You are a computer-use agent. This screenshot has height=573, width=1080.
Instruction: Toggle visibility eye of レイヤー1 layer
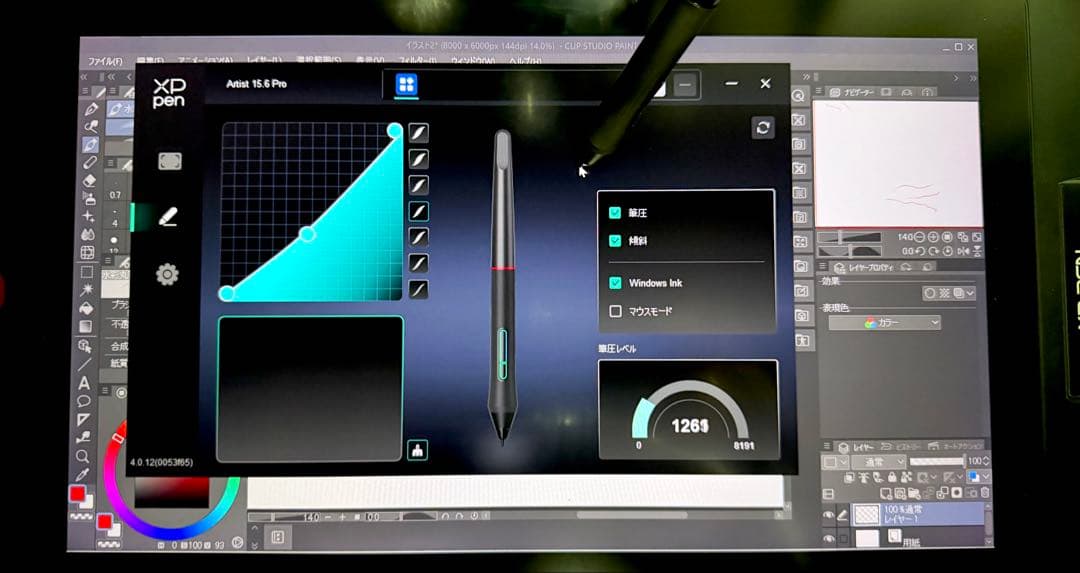pos(828,514)
